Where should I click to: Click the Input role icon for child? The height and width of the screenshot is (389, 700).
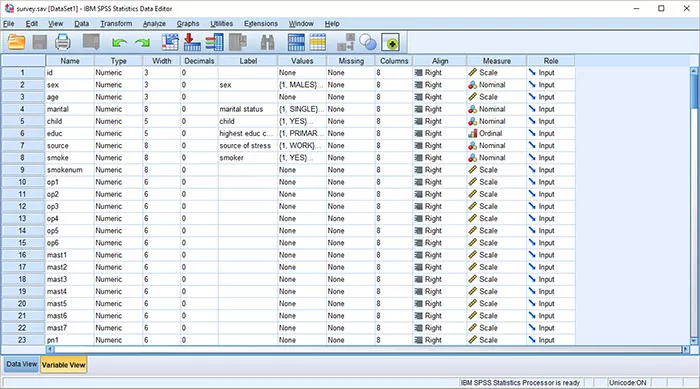(x=532, y=121)
